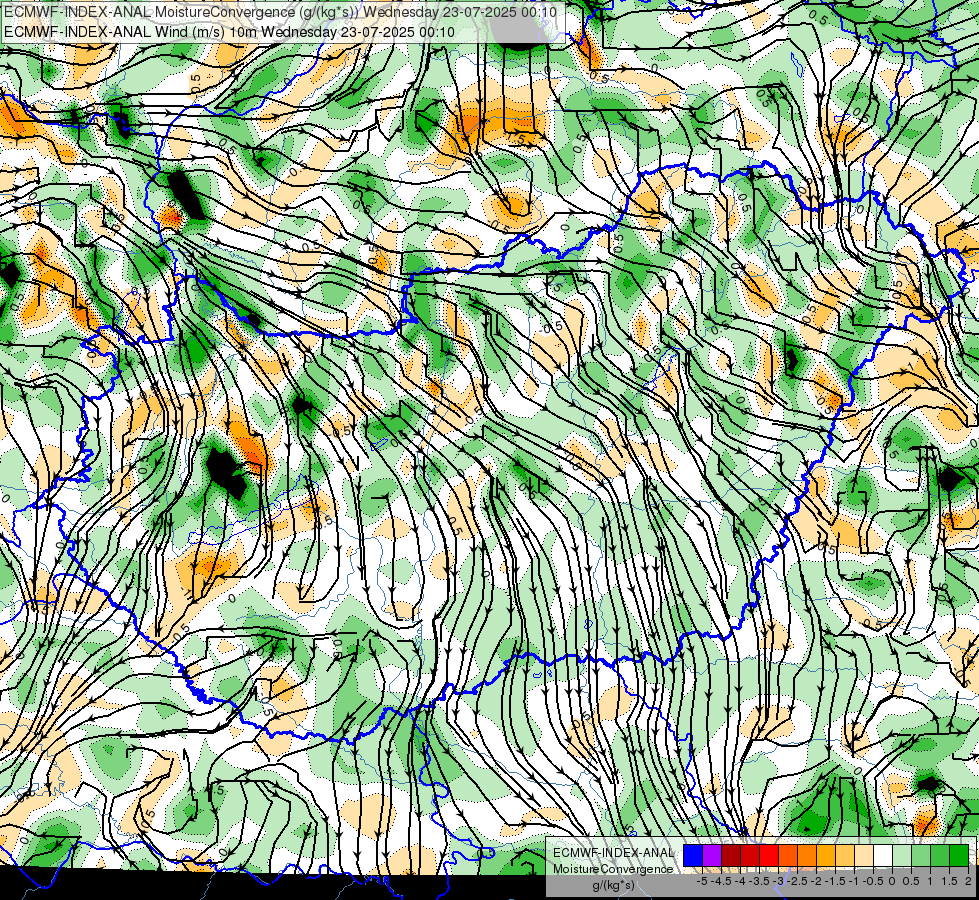Click the Wind (m/s) 10m title line
This screenshot has height=900, width=979.
coord(229,32)
